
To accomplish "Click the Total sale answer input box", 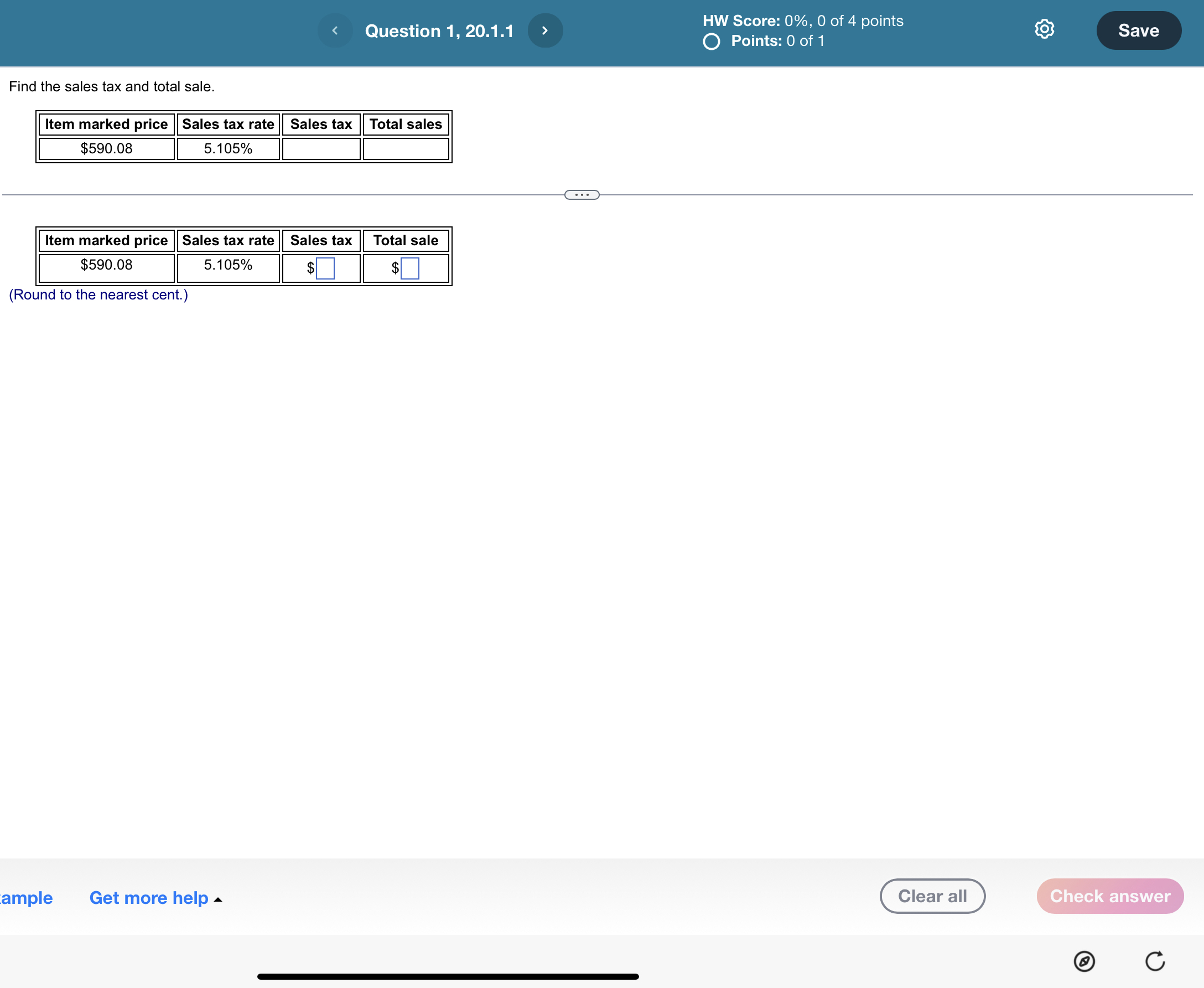I will (409, 267).
